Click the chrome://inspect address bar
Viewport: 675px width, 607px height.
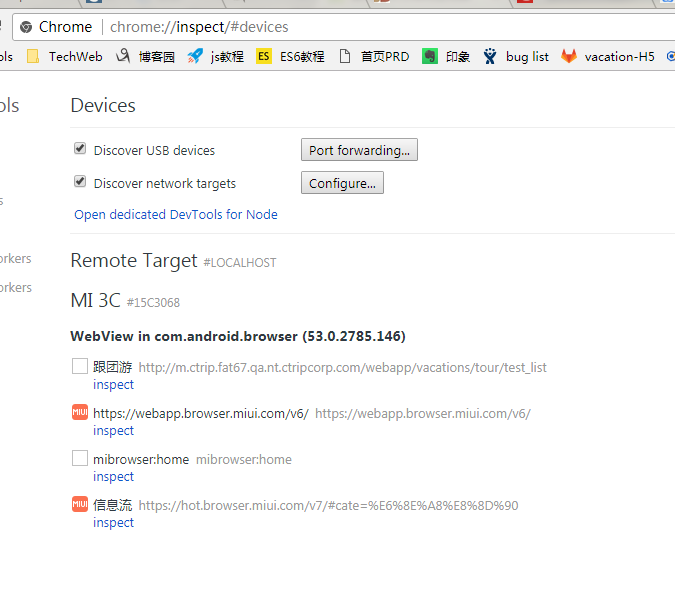click(x=344, y=27)
